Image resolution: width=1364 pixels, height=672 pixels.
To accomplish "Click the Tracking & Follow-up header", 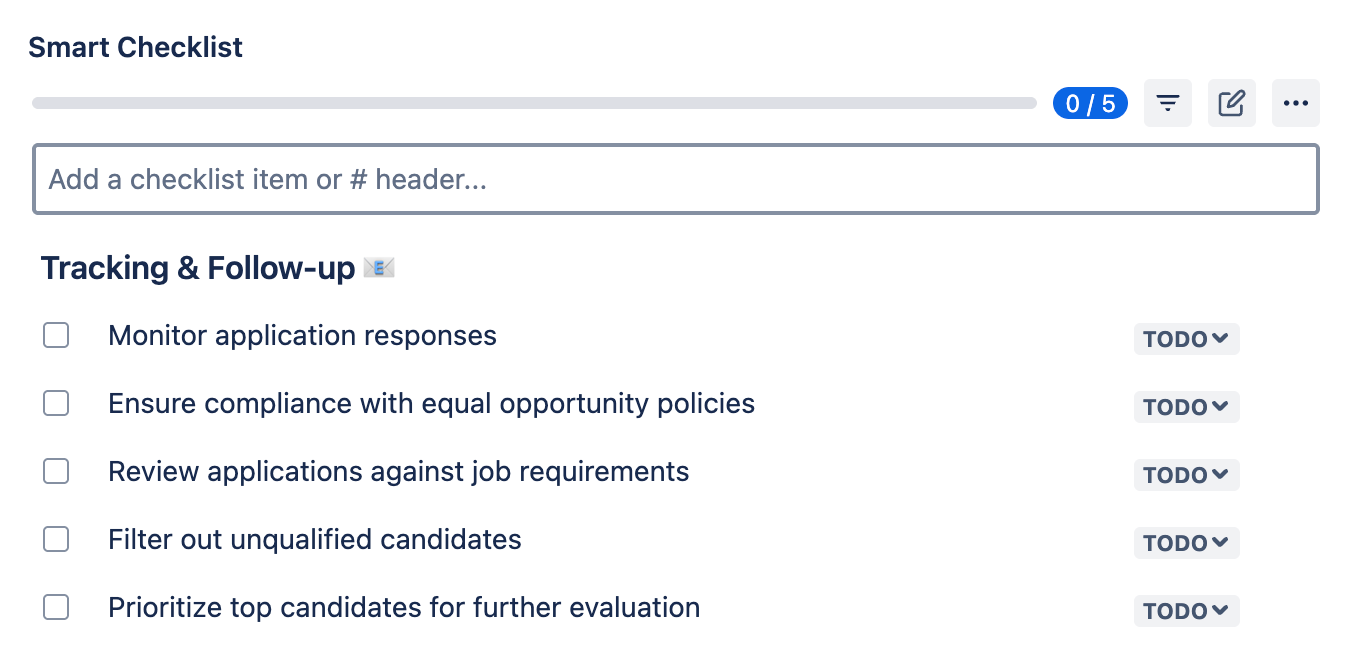I will [198, 268].
